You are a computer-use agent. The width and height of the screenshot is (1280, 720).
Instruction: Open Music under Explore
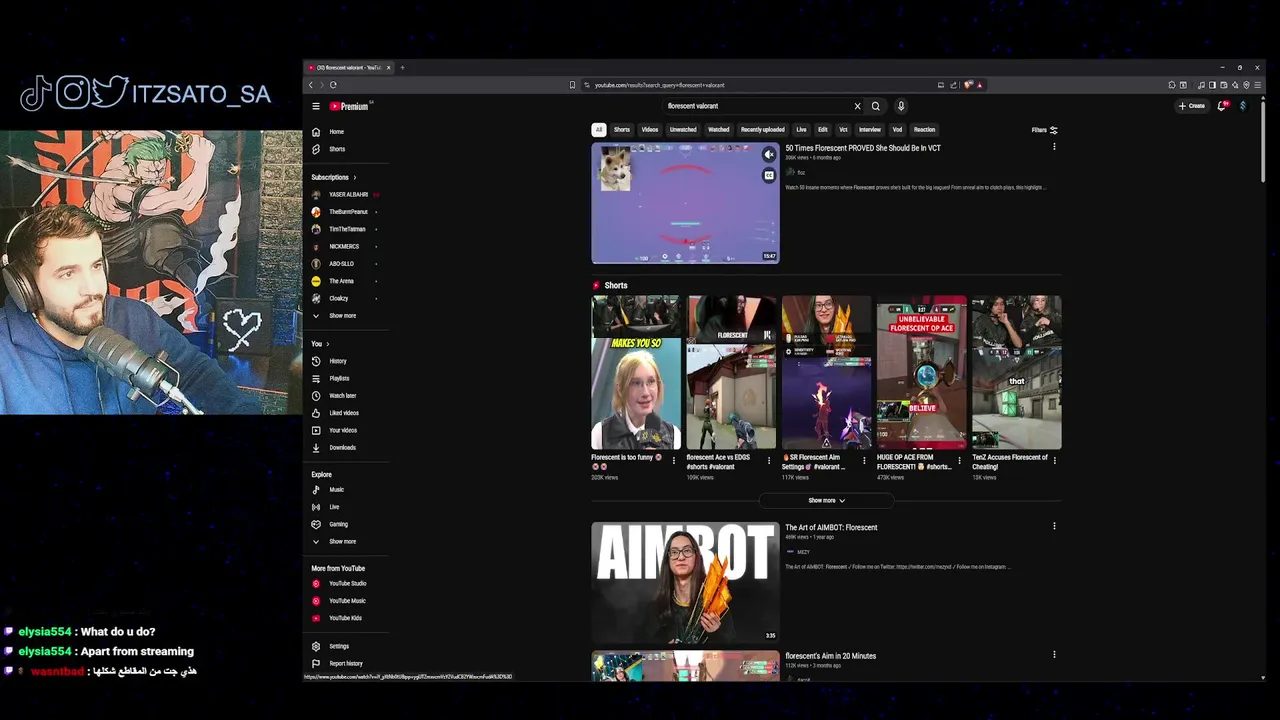(336, 490)
